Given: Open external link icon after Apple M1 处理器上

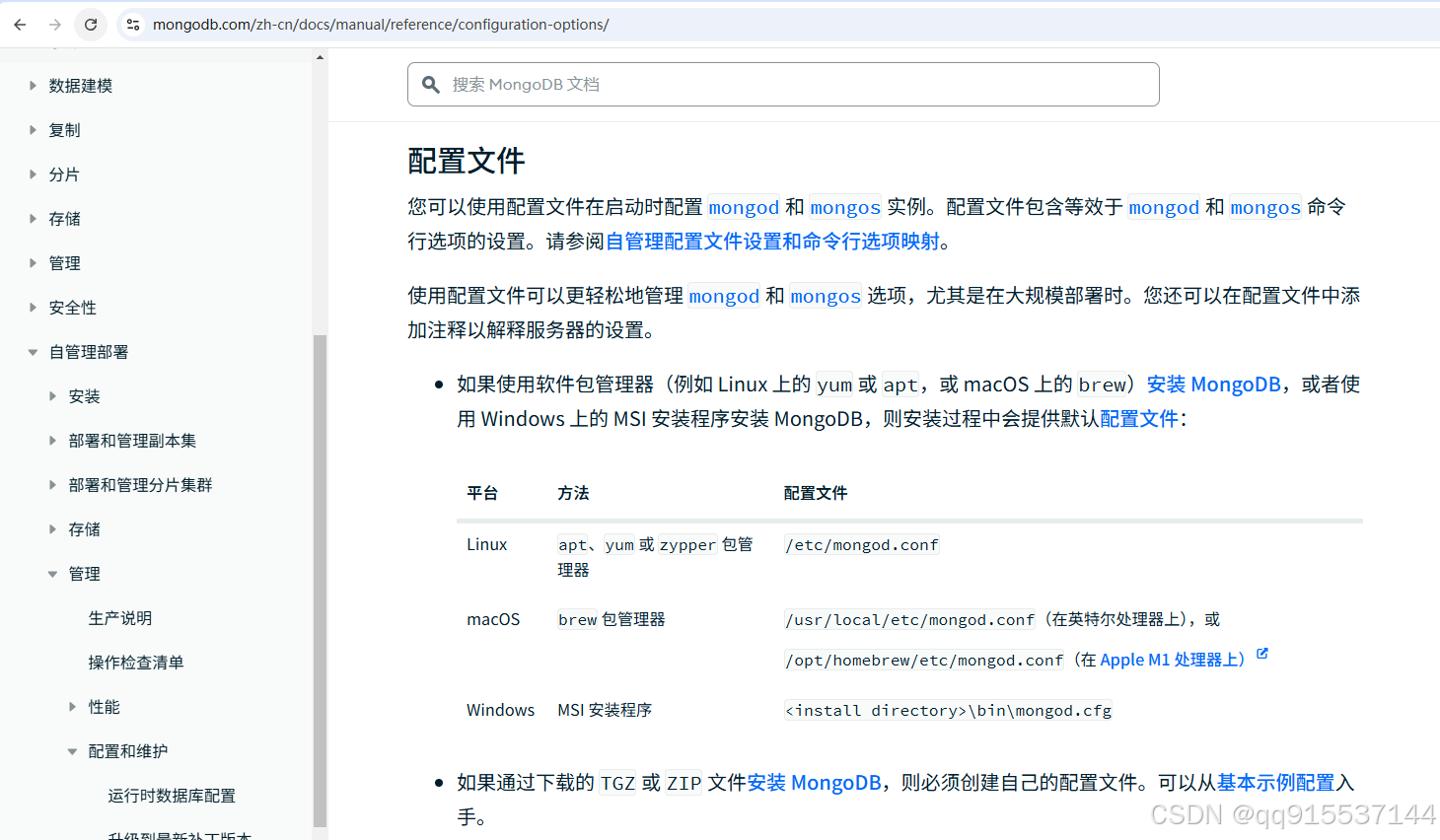Looking at the screenshot, I should tap(1262, 654).
